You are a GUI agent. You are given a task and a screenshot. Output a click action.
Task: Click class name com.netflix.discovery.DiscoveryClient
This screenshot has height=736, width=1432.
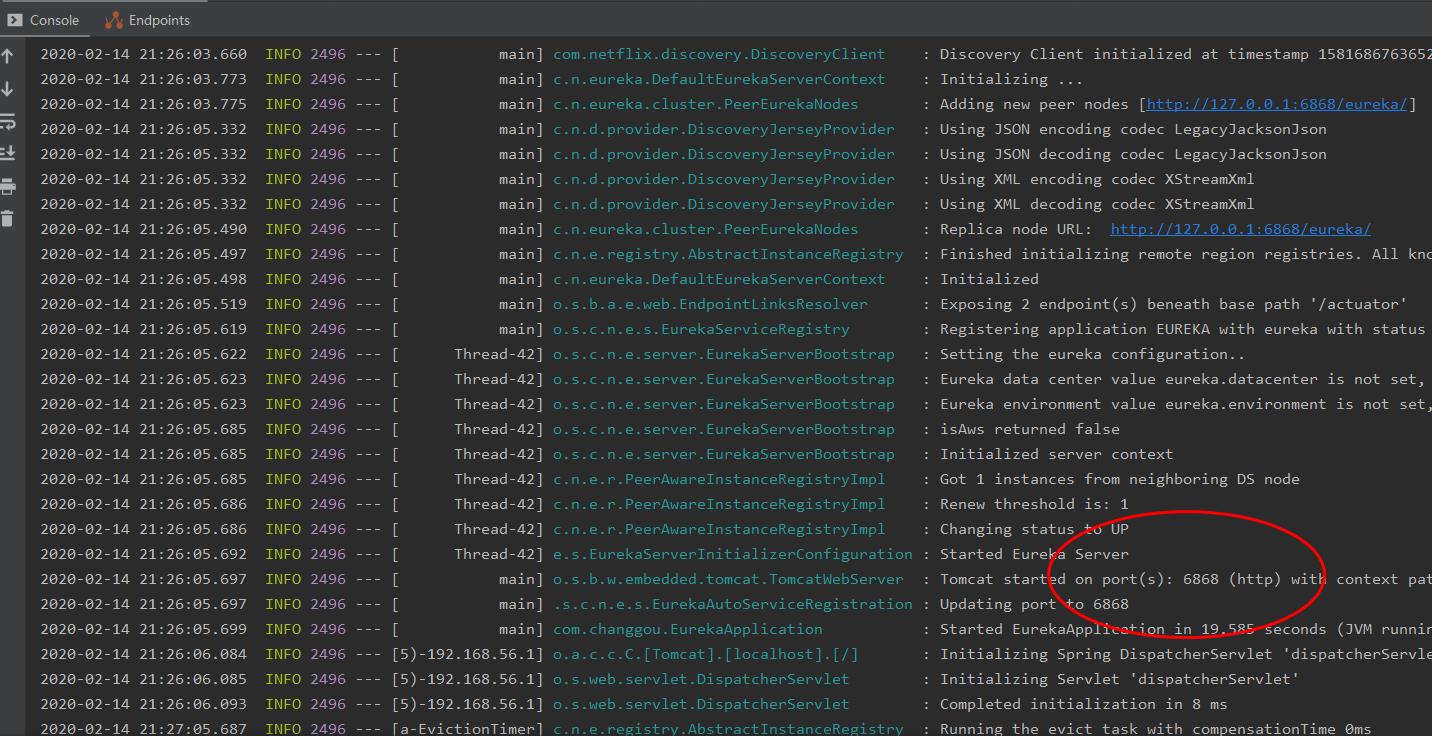point(719,54)
